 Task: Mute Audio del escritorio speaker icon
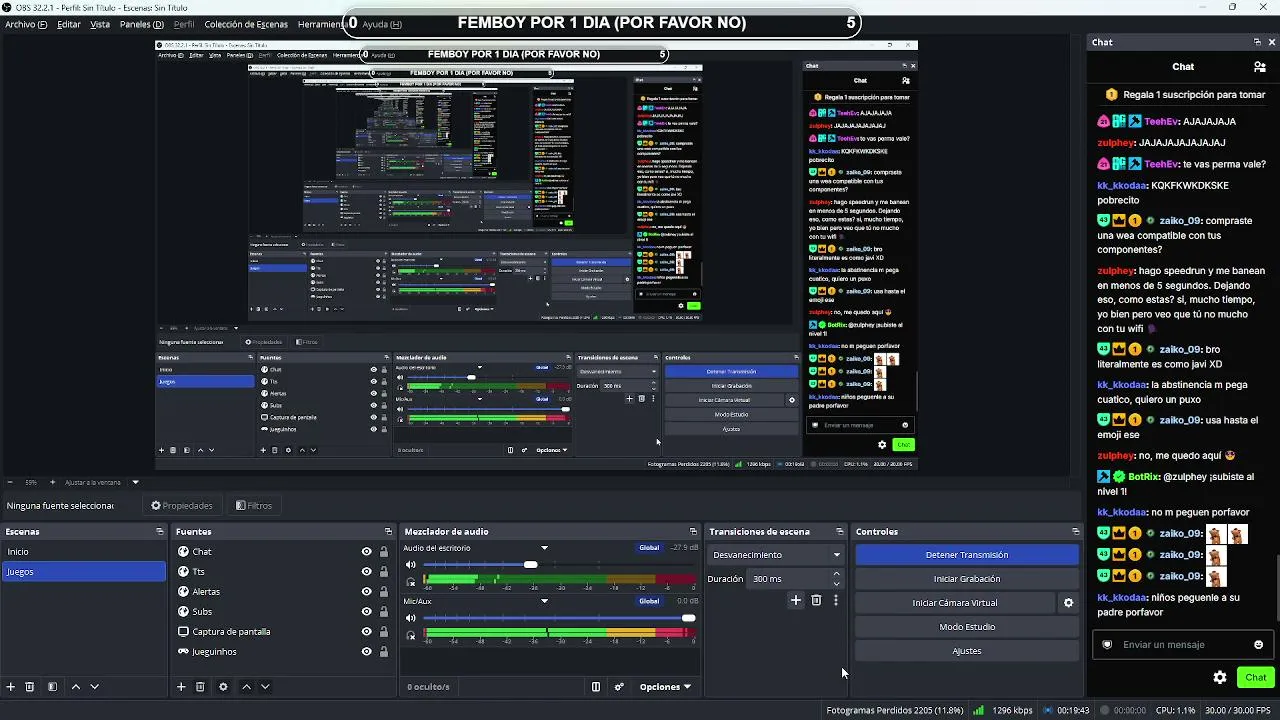[x=410, y=565]
